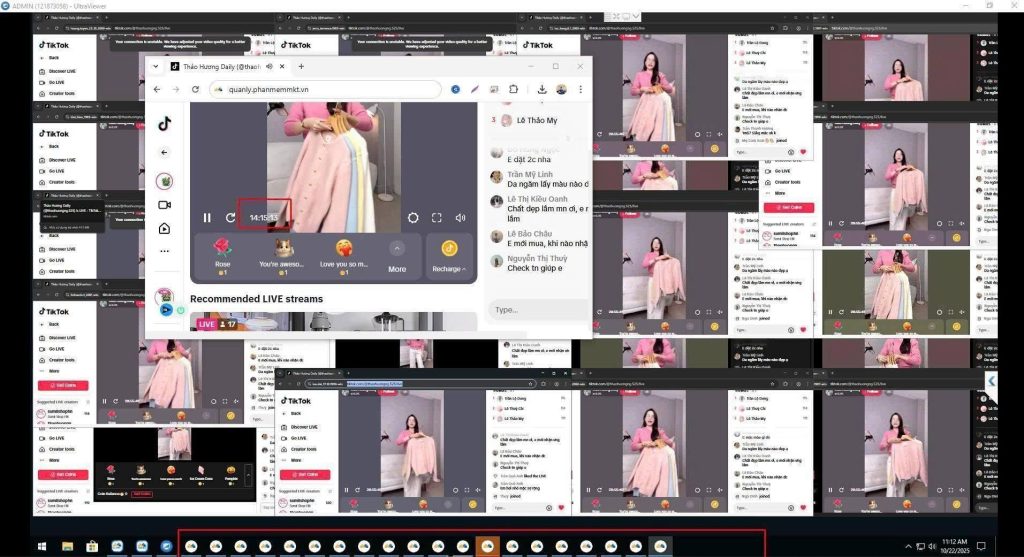The width and height of the screenshot is (1024, 557).
Task: Click the Type... chat input in front window
Action: 538,310
